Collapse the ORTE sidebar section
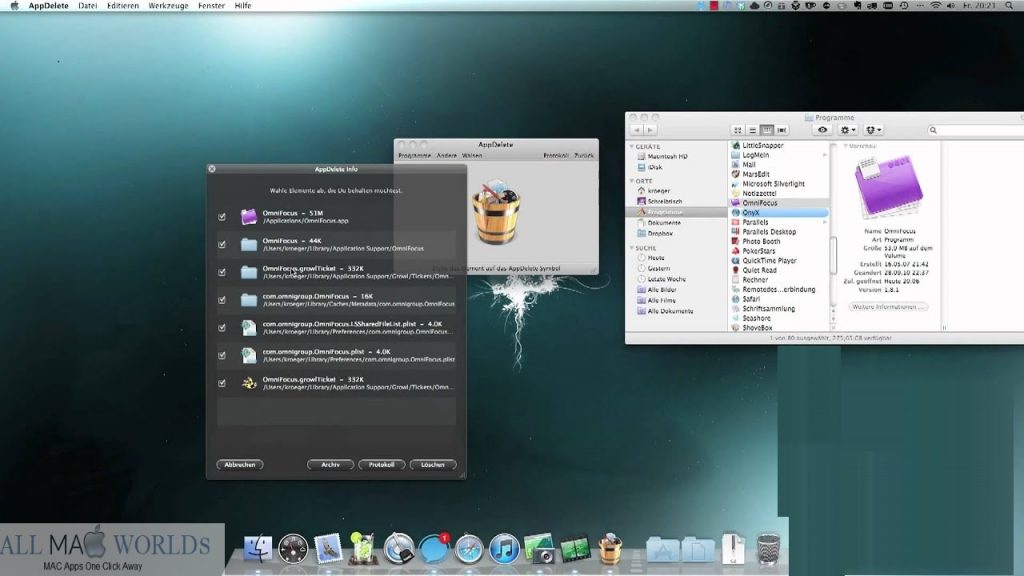Image resolution: width=1024 pixels, height=576 pixels. (x=632, y=181)
